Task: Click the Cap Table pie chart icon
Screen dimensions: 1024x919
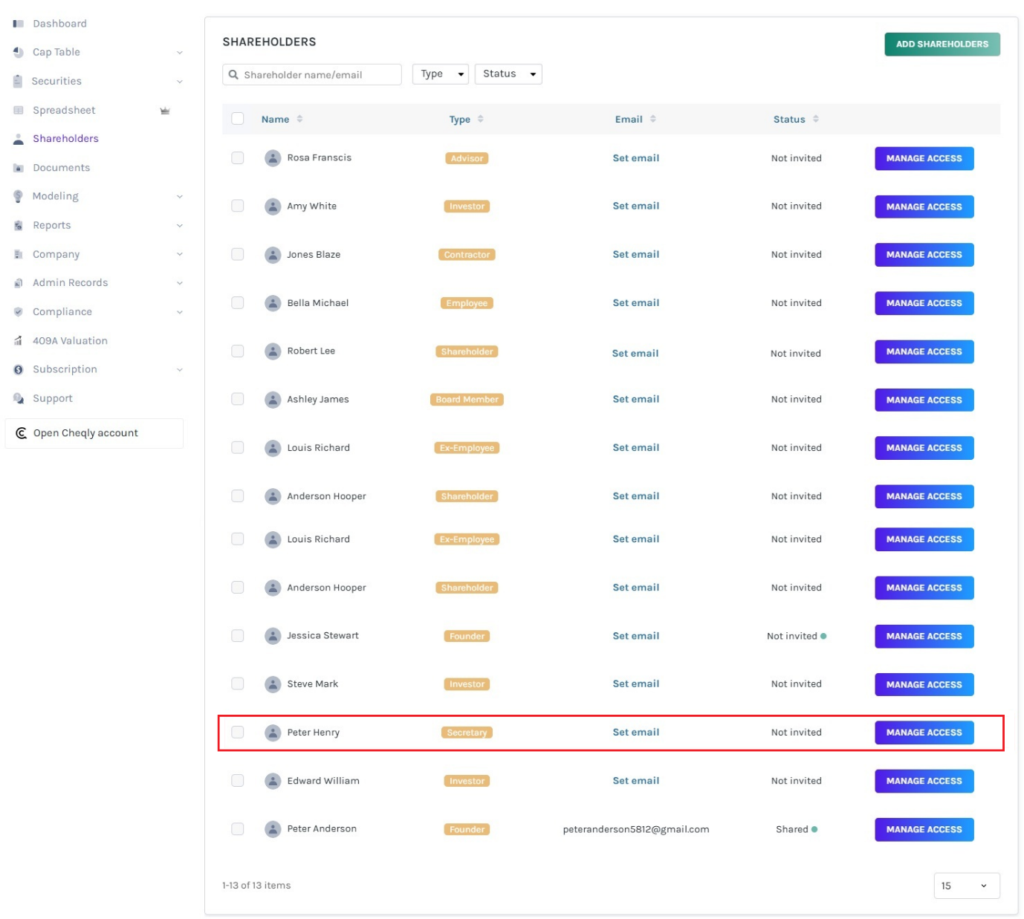Action: click(x=18, y=52)
